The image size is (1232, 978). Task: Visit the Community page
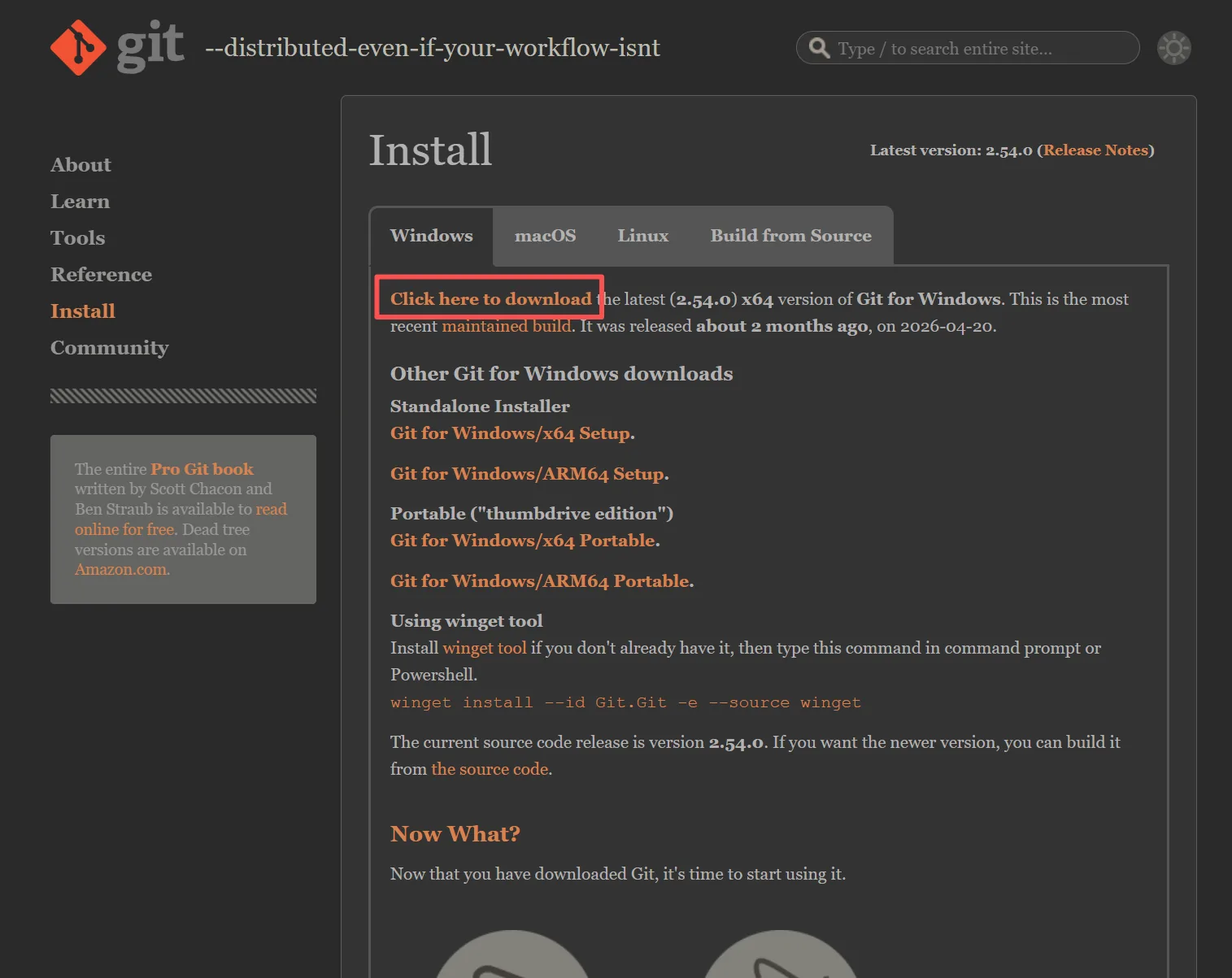pyautogui.click(x=109, y=348)
